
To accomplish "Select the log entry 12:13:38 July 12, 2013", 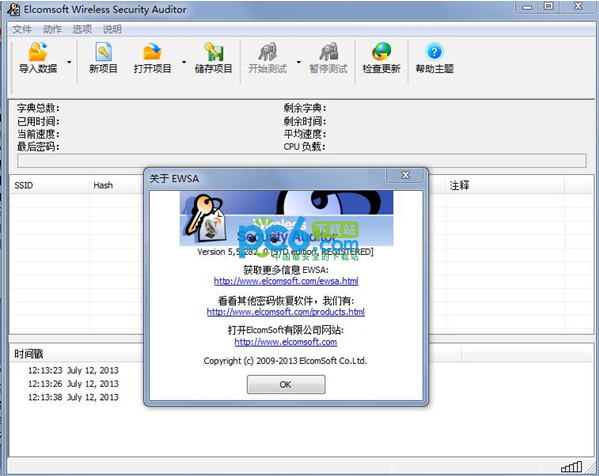I will tap(73, 397).
